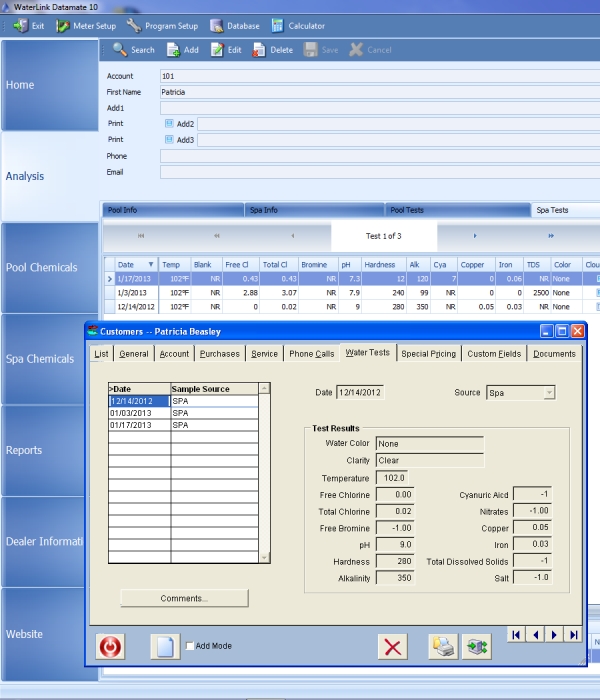600x700 pixels.
Task: Open the Source dropdown showing Spa
Action: (549, 392)
